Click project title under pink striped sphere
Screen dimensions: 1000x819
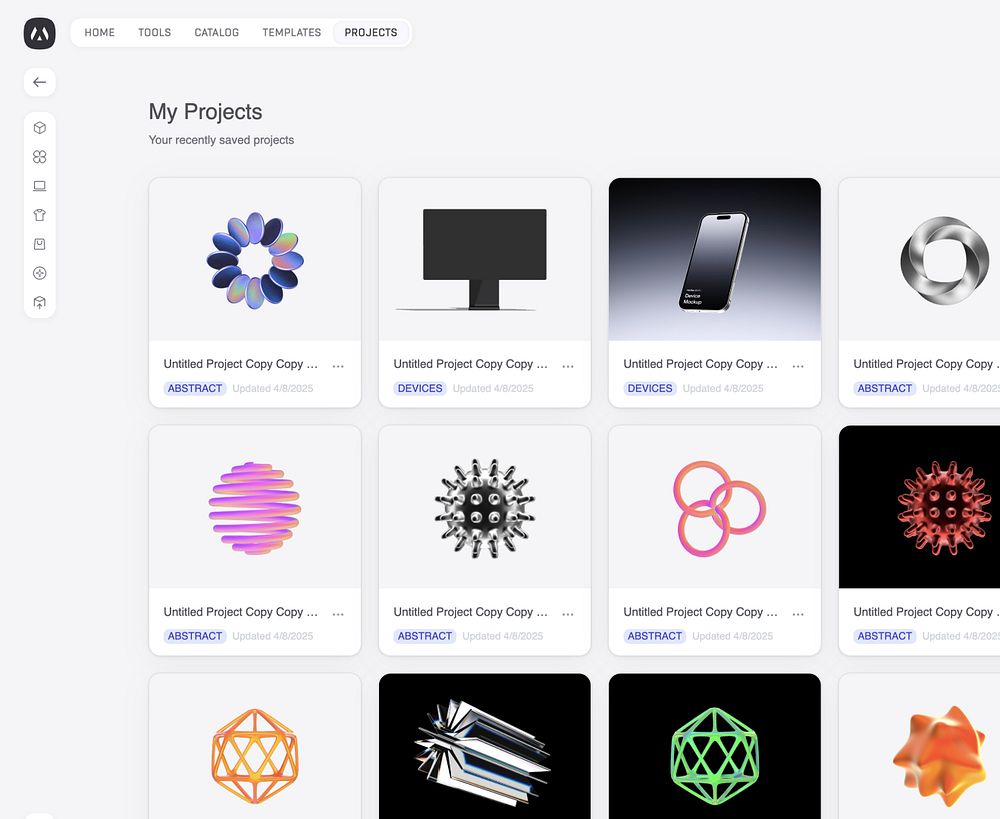(x=240, y=612)
